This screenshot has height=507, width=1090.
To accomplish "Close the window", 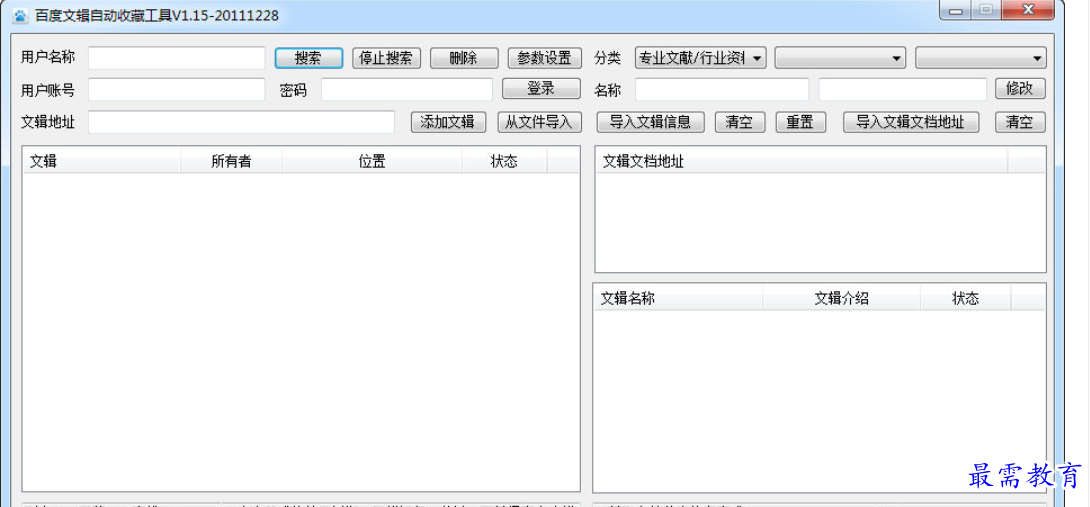I will (x=1028, y=10).
